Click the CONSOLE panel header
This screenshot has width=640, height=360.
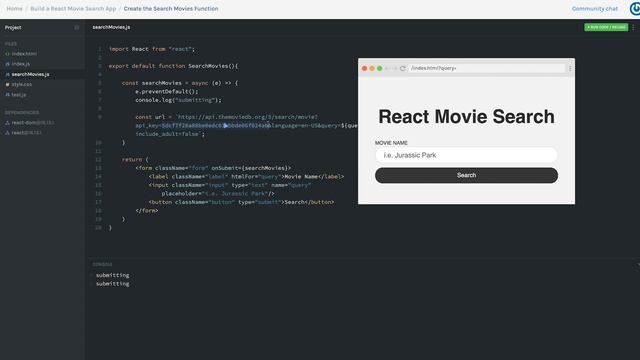[102, 264]
